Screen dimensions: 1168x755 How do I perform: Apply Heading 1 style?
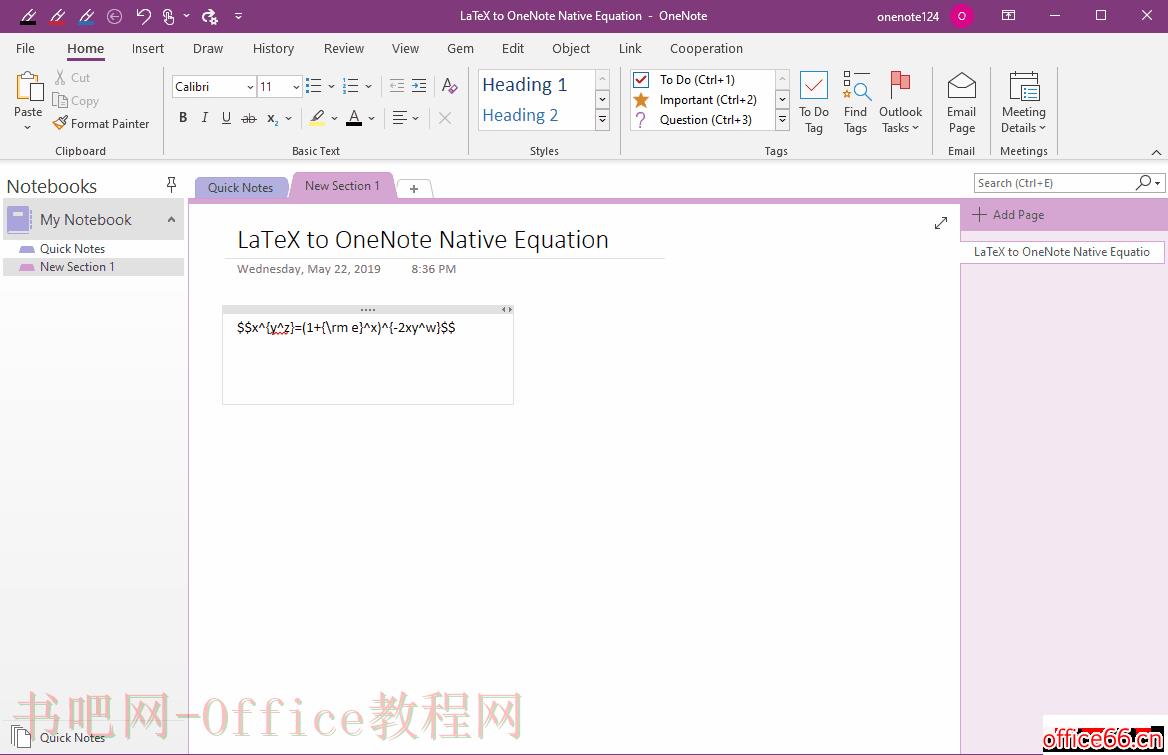click(x=524, y=85)
